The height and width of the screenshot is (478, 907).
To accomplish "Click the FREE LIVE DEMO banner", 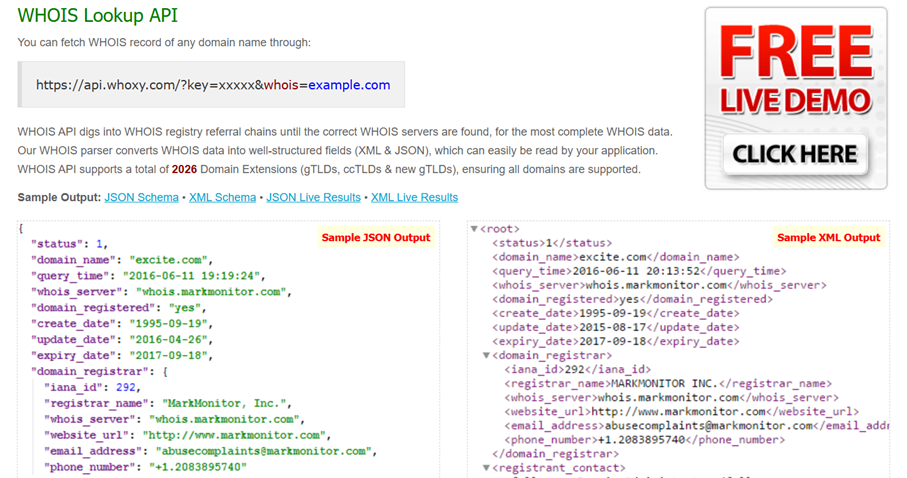I will pyautogui.click(x=796, y=98).
